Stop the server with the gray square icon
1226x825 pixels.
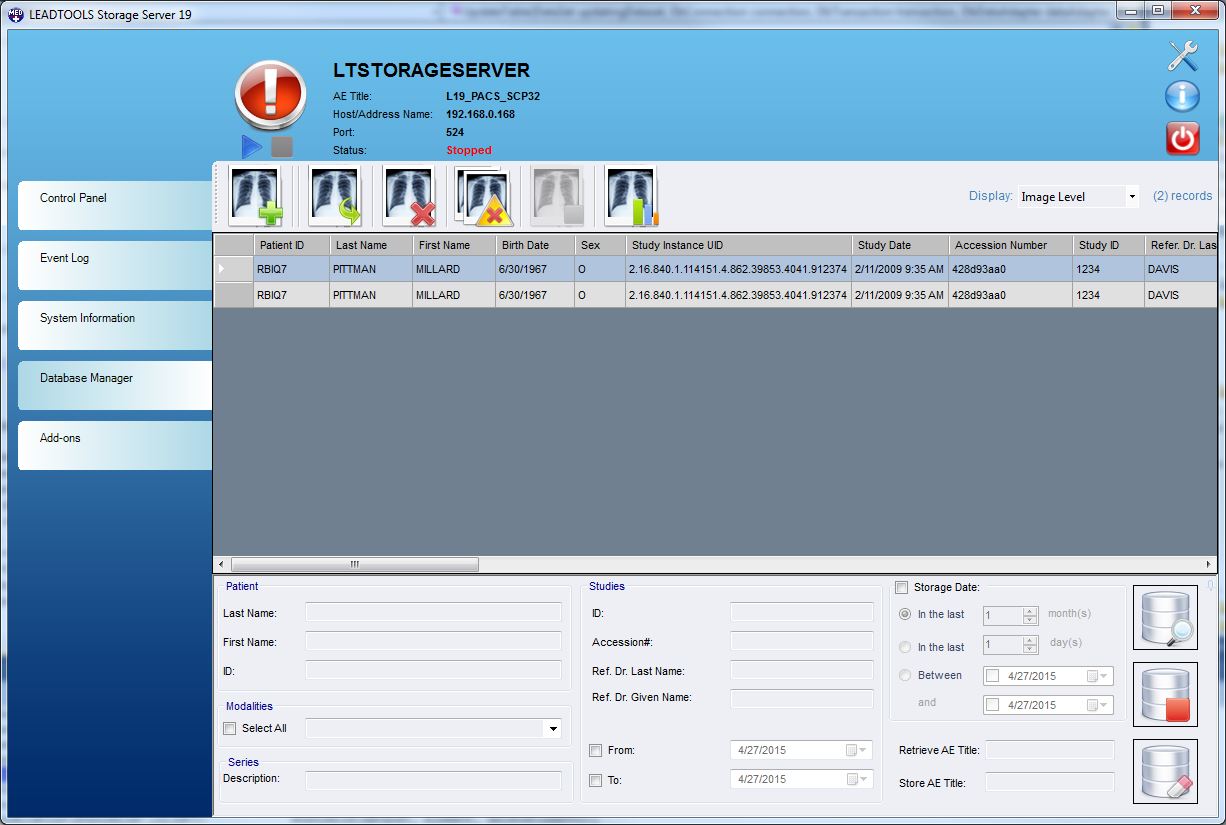pos(282,147)
